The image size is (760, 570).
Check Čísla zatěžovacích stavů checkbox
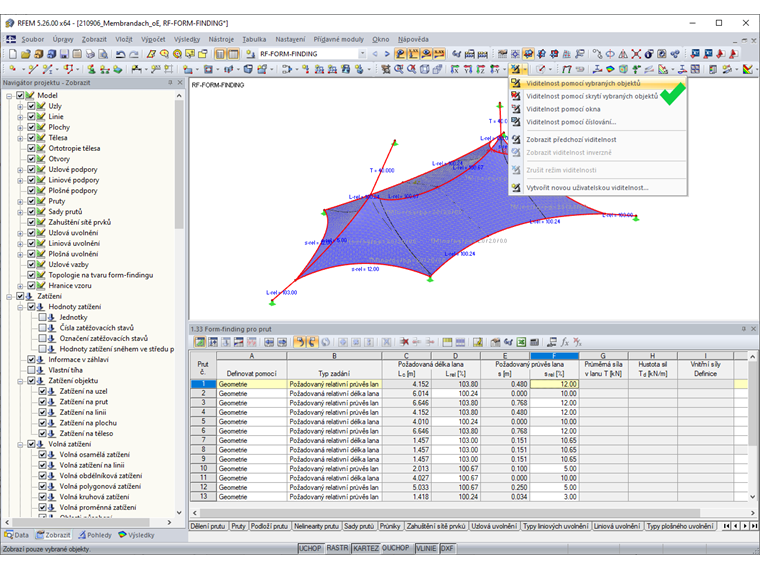(43, 328)
